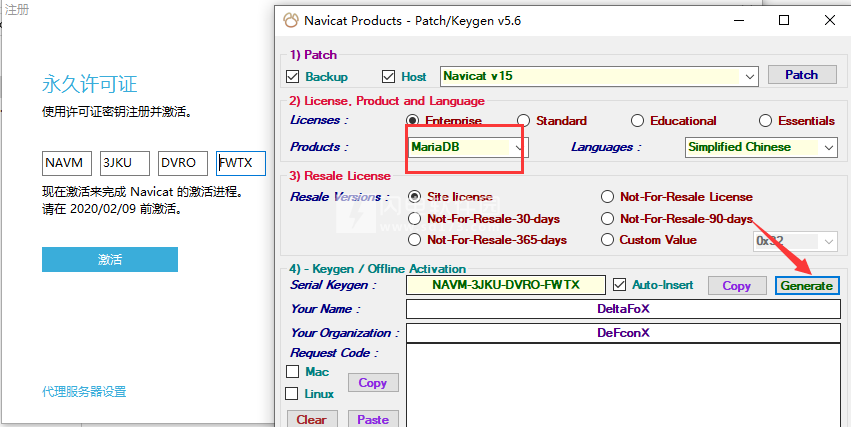
Task: Click the FWTX key field in registration window
Action: coord(241,163)
